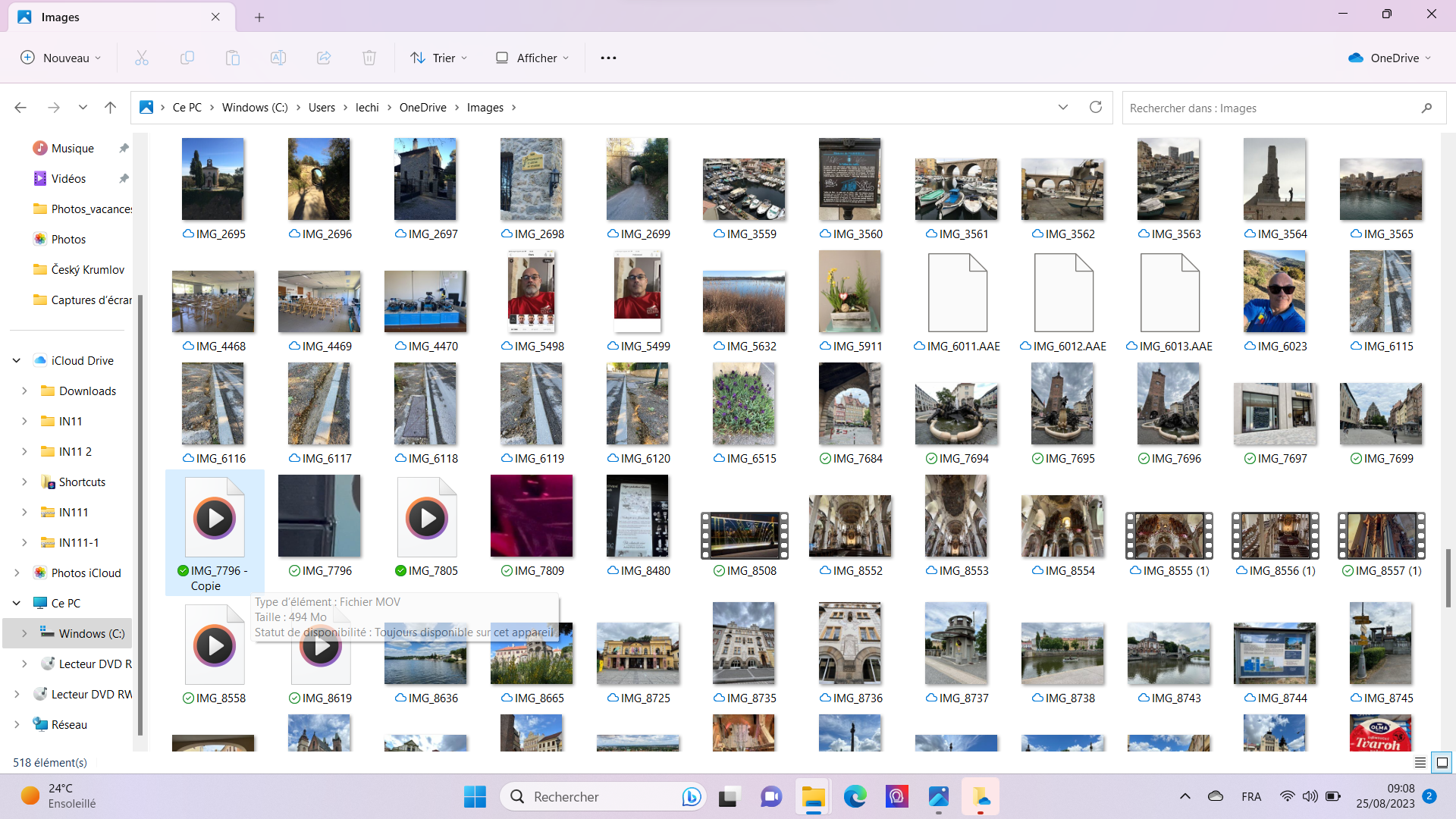
Task: Click the Copy icon in toolbar
Action: (x=187, y=58)
